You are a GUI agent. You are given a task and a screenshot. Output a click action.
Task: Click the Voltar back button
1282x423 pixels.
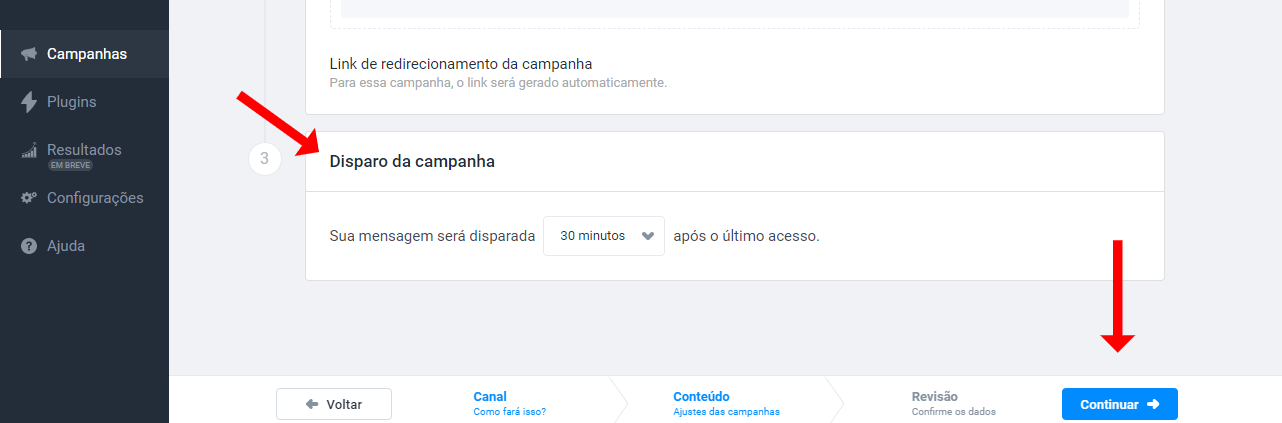click(334, 404)
